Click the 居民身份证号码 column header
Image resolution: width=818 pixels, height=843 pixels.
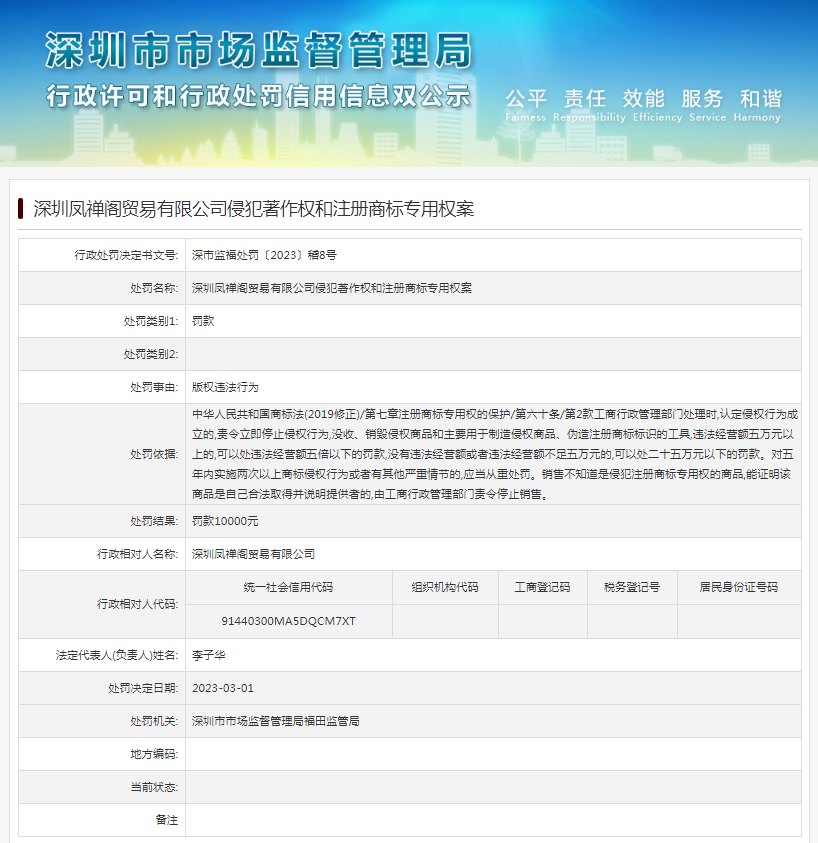[x=738, y=587]
